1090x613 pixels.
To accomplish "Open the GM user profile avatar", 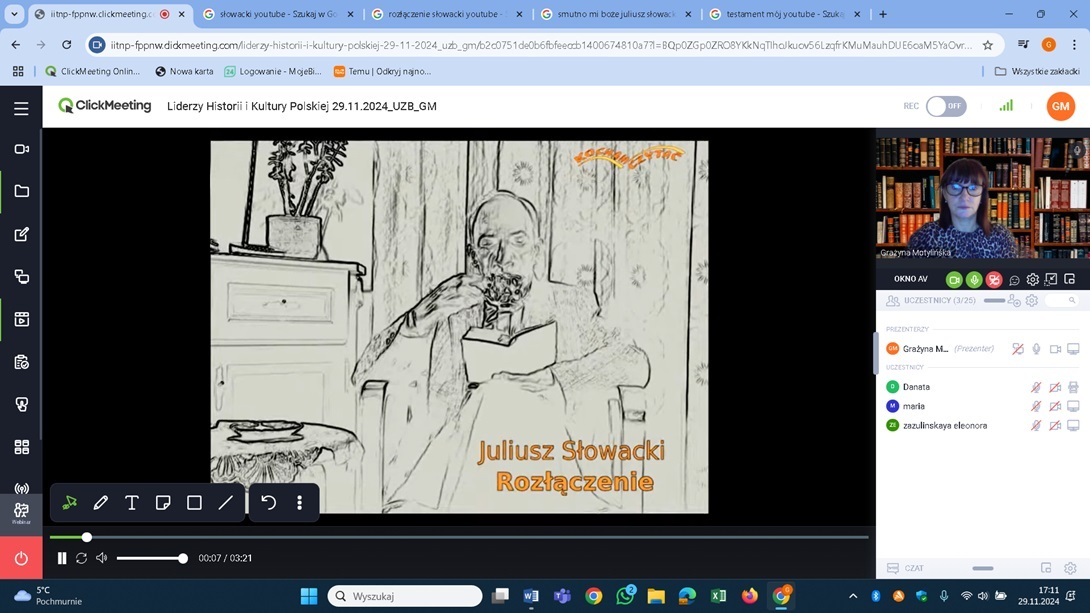I will pos(1060,106).
